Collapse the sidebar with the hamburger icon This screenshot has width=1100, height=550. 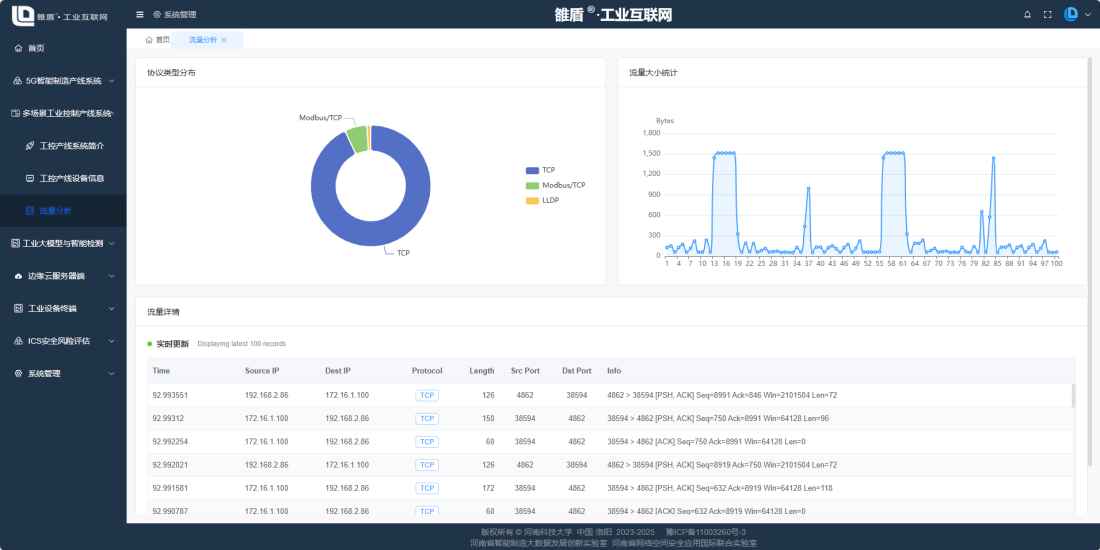click(139, 14)
